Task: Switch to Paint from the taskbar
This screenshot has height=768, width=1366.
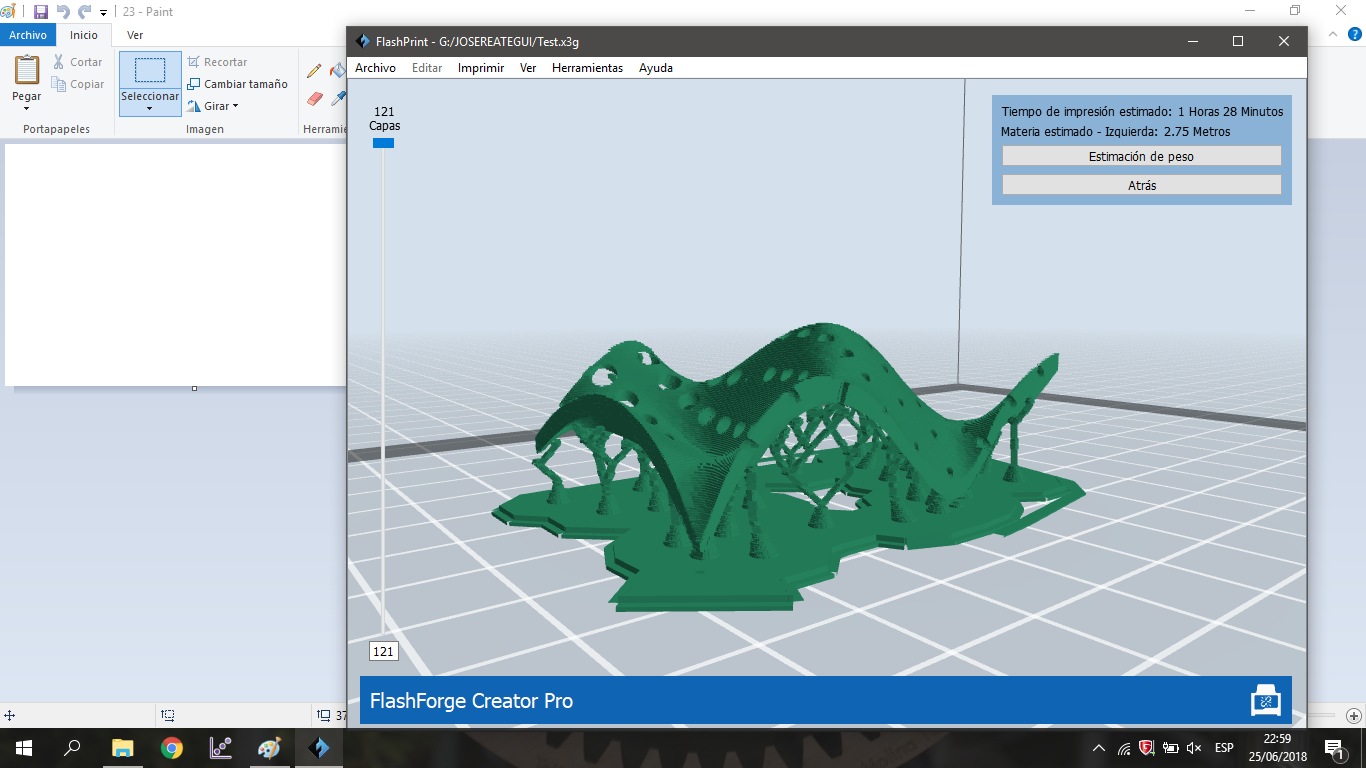Action: [270, 747]
